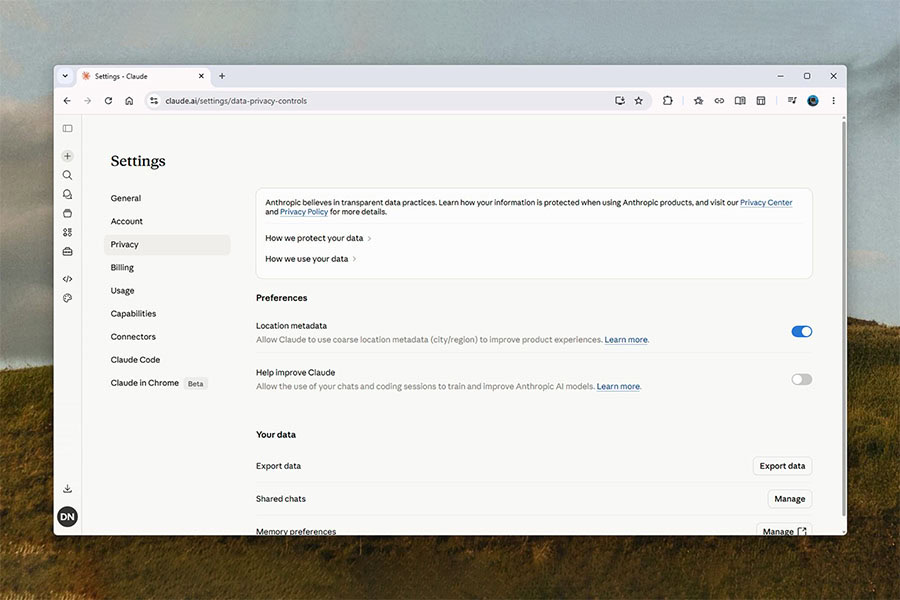Viewport: 900px width, 600px height.
Task: Click the browser home icon
Action: (x=129, y=101)
